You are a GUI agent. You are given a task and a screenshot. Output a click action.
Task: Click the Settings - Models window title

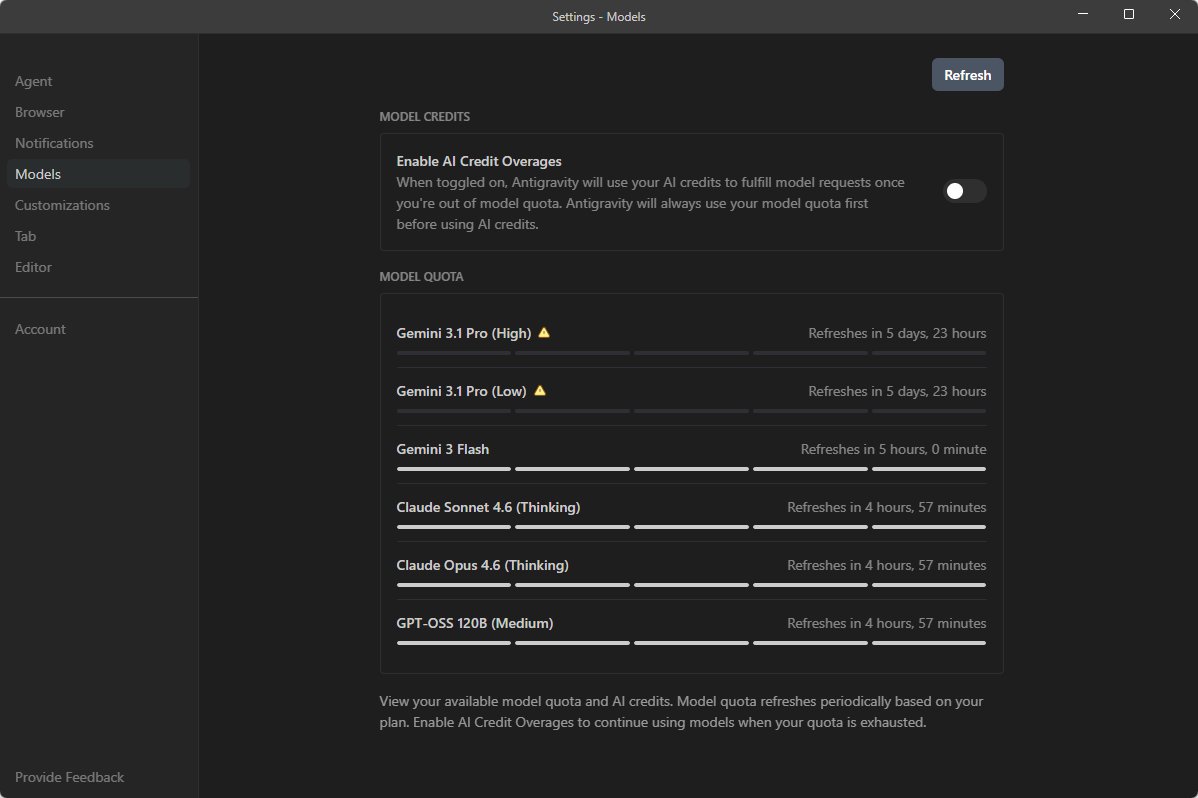599,17
